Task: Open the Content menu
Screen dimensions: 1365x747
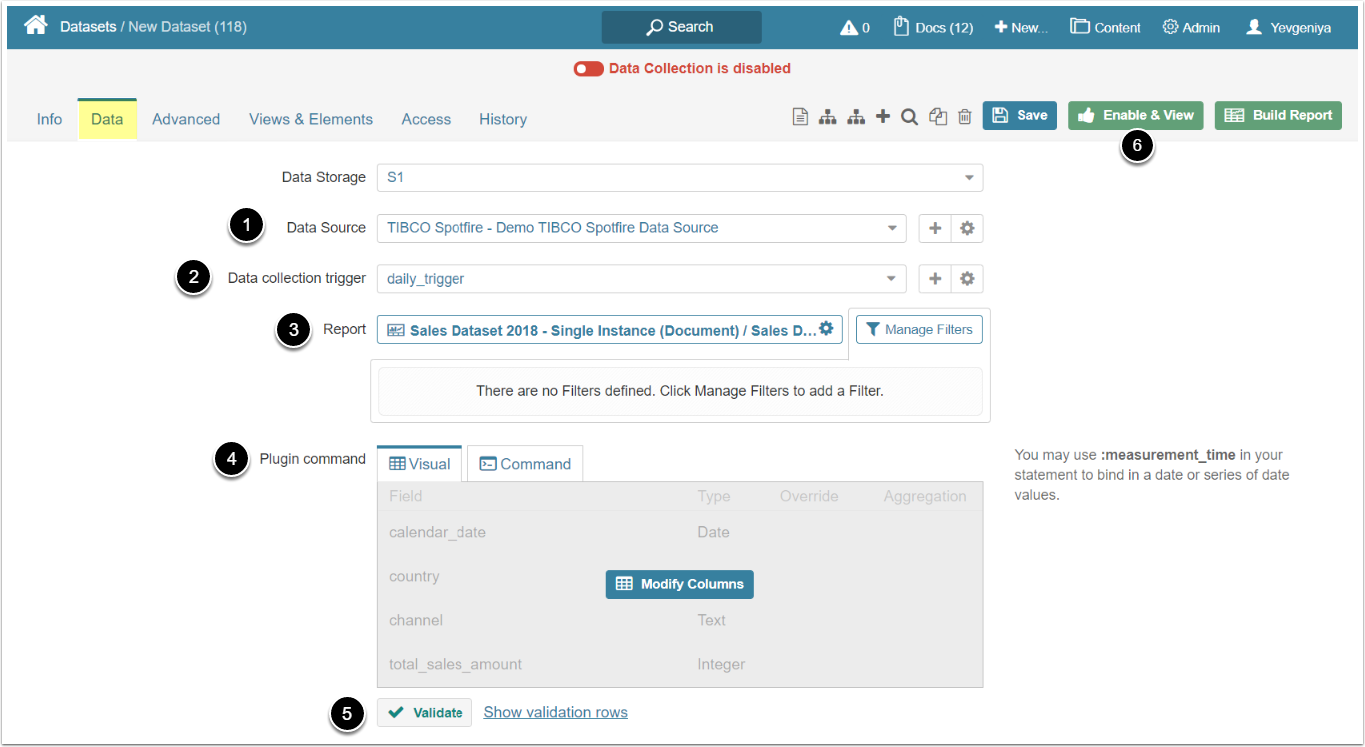Action: coord(1105,27)
